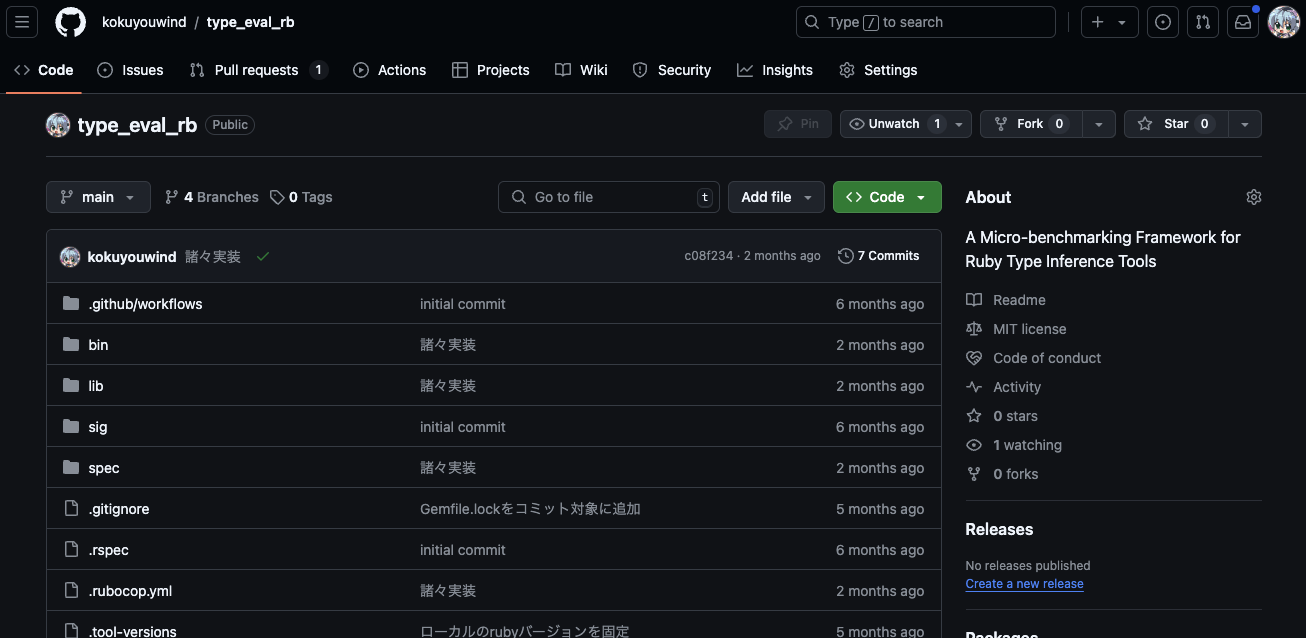Image resolution: width=1306 pixels, height=638 pixels.
Task: Expand the Star lists dropdown arrow
Action: (1245, 124)
